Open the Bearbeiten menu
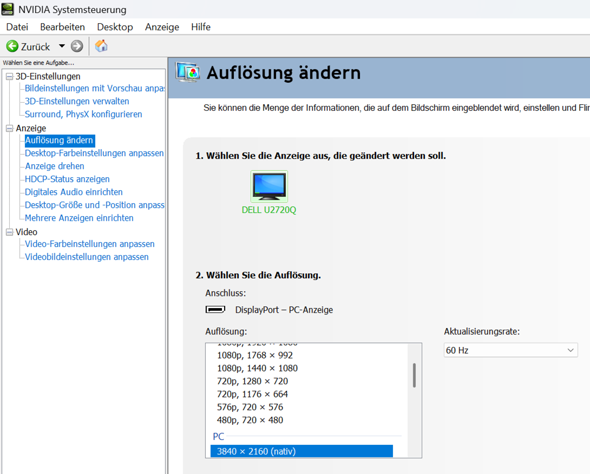 click(x=62, y=27)
